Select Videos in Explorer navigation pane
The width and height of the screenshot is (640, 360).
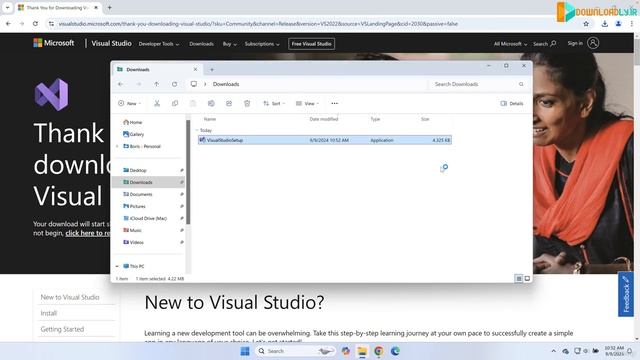click(133, 242)
